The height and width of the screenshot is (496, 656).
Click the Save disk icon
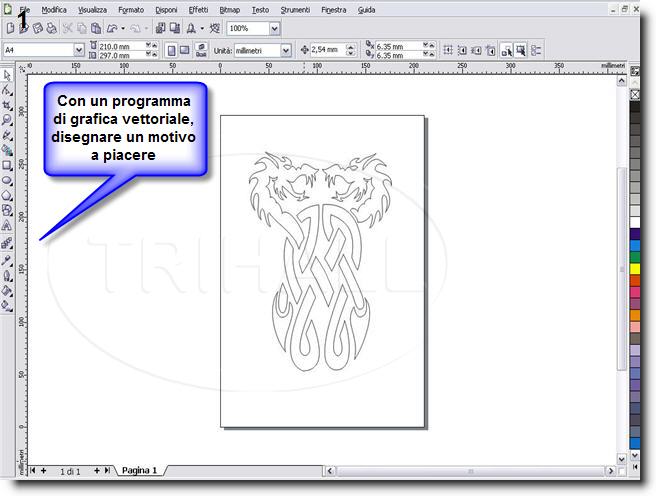pos(38,28)
